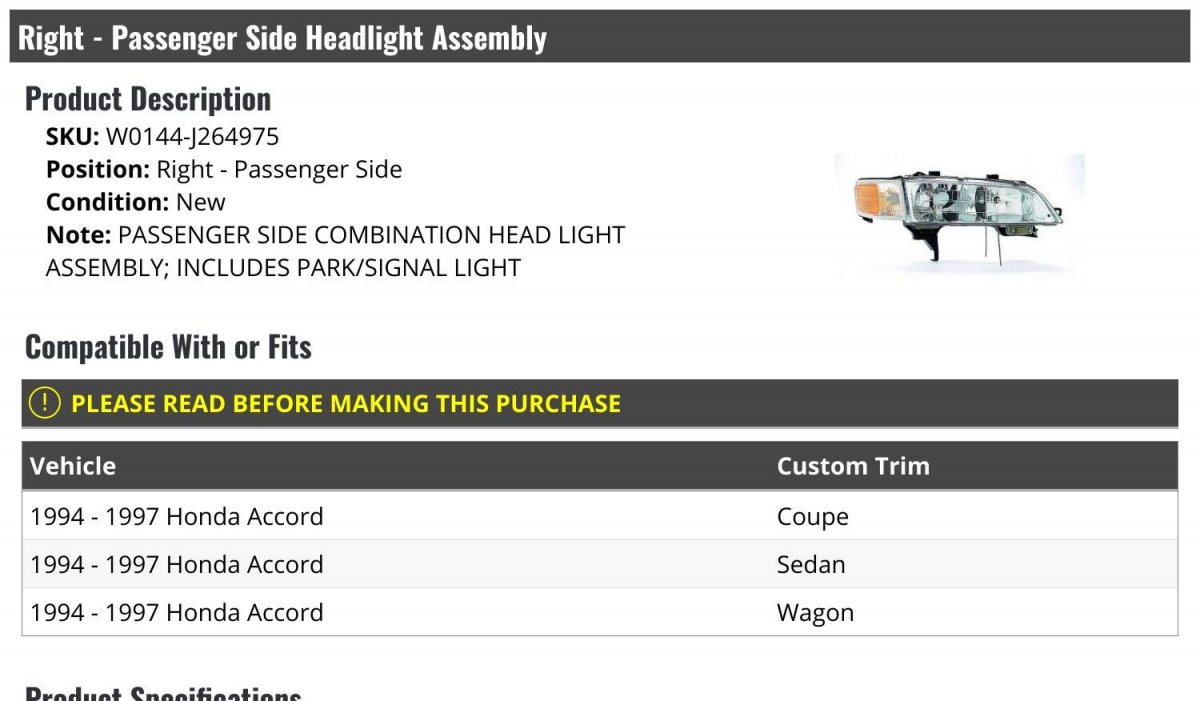Click the Product Description heading
1200x701 pixels.
[x=148, y=99]
